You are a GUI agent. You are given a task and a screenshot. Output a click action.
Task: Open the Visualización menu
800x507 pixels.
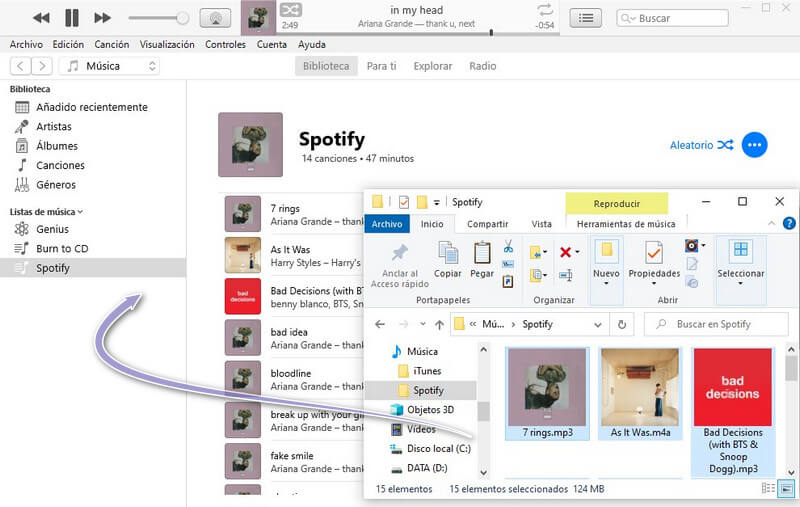[167, 44]
